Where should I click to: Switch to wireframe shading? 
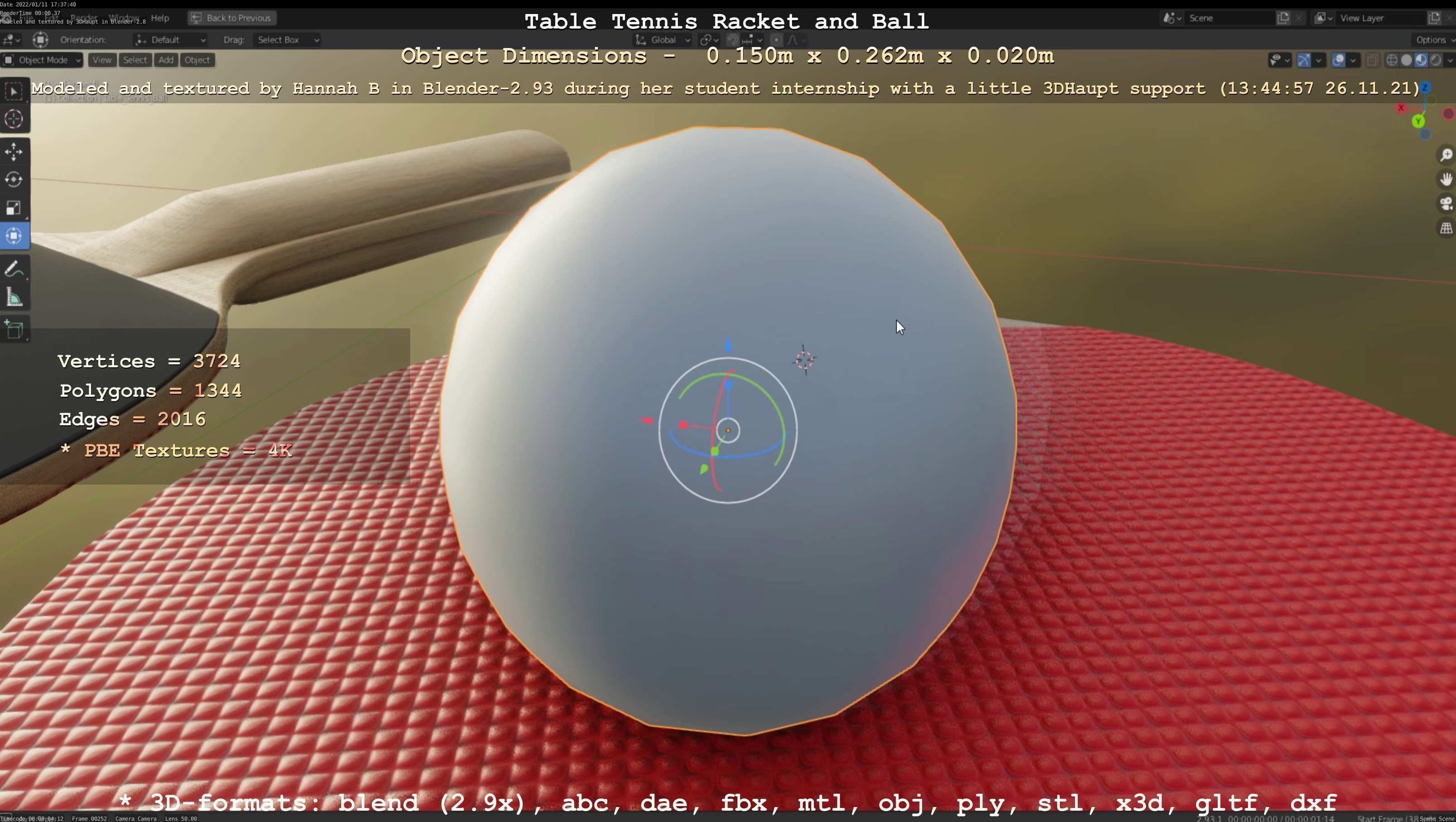1392,60
